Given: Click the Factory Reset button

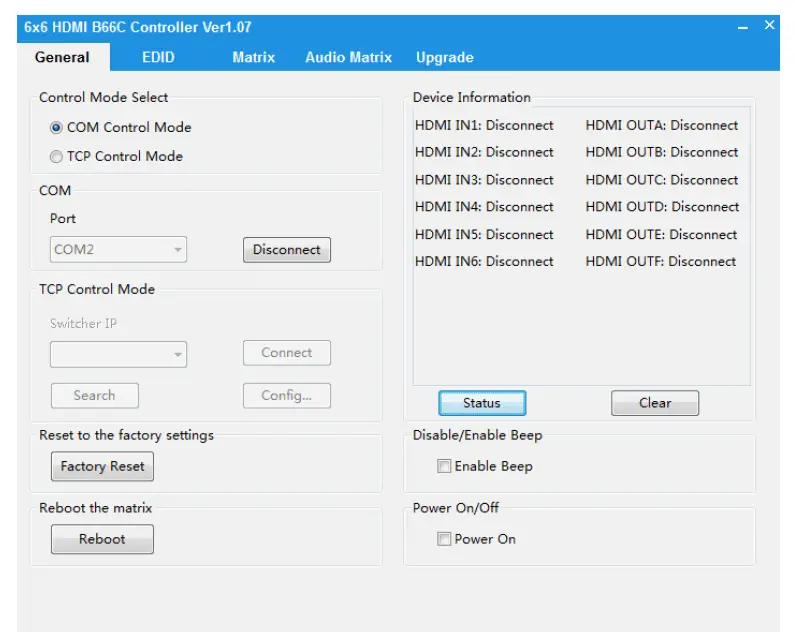Looking at the screenshot, I should pyautogui.click(x=102, y=467).
